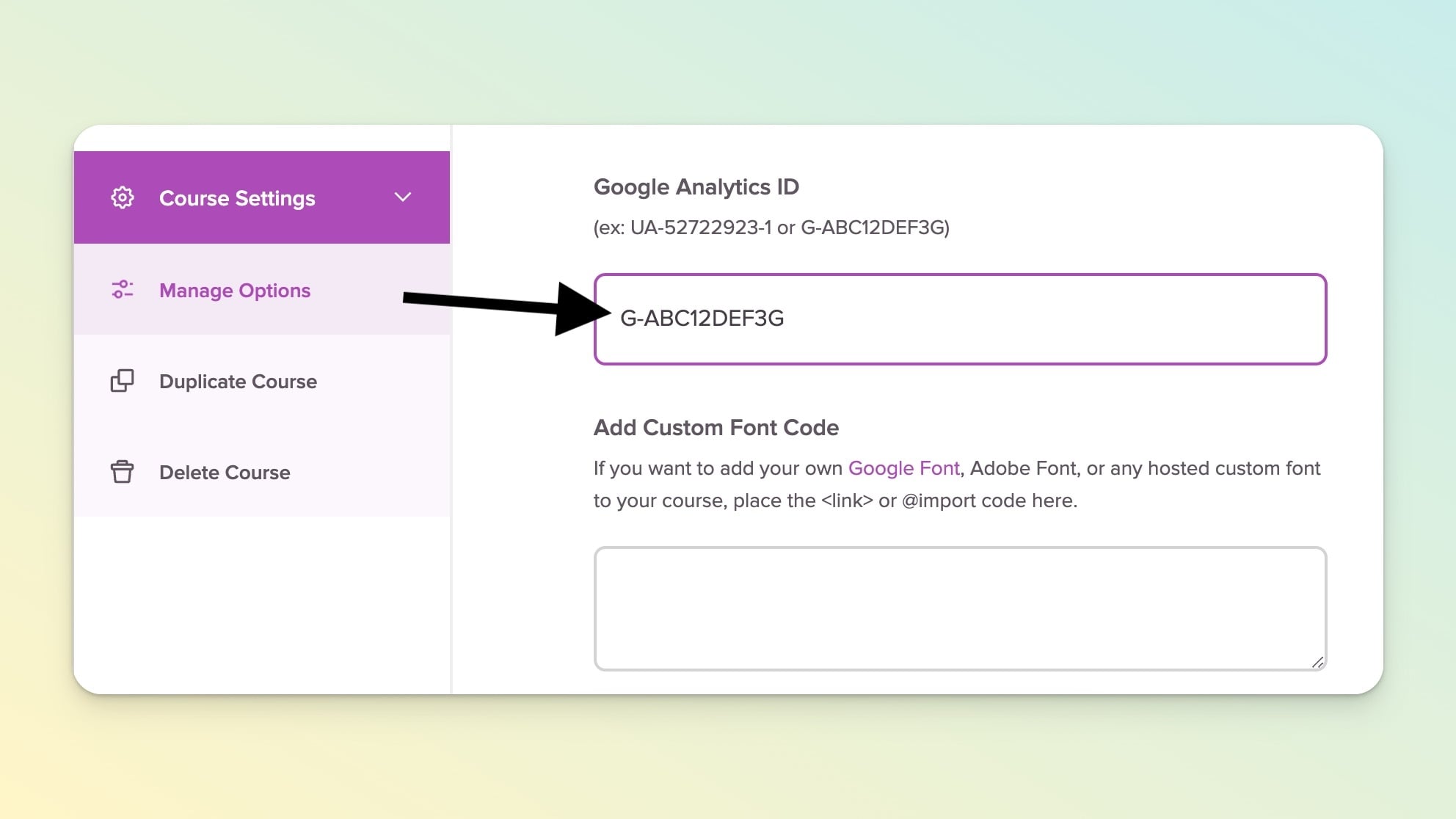Screen dimensions: 1456x819
Task: Click the Course Settings gear icon
Action: tap(122, 197)
